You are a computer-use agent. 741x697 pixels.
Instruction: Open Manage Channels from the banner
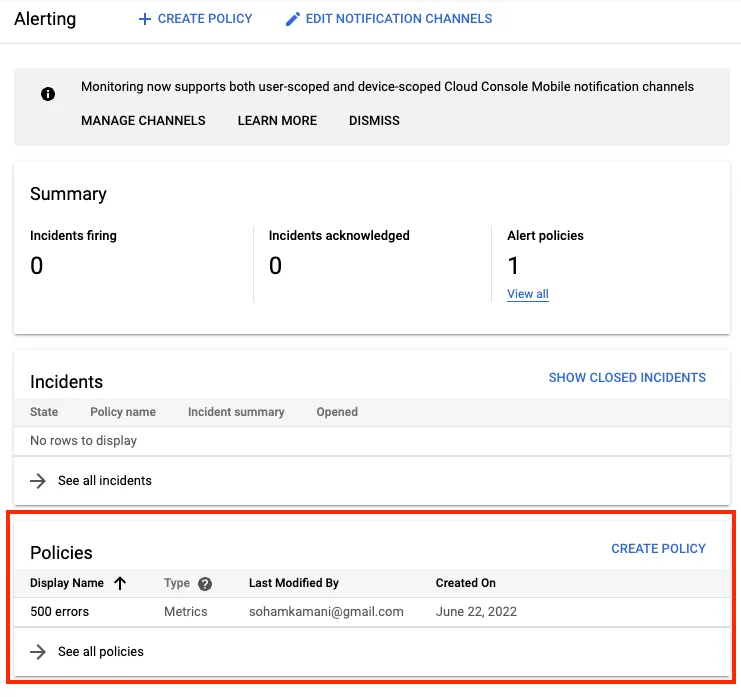coord(143,121)
